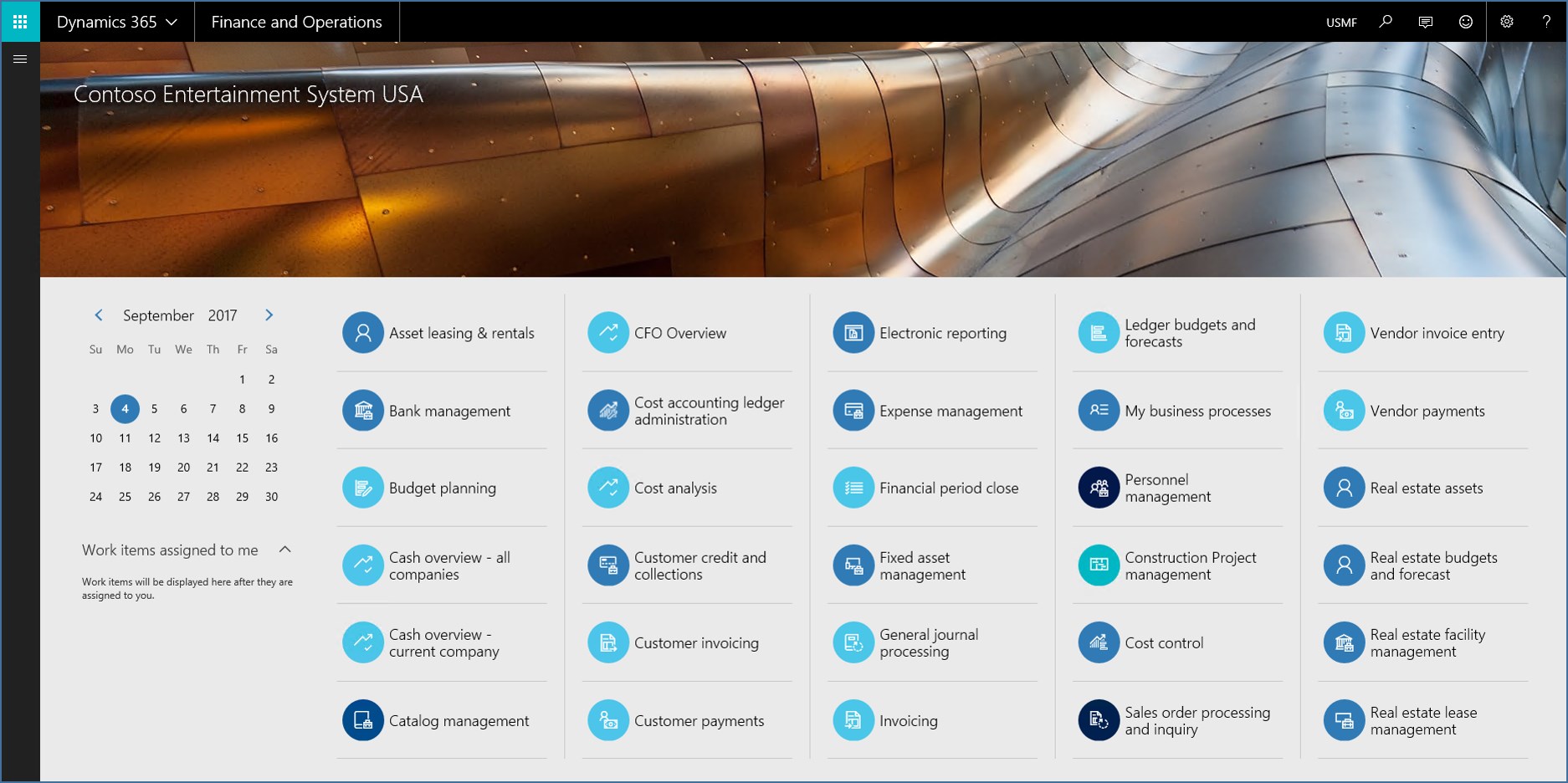The image size is (1568, 783).
Task: Select the highlighted date 4 in calendar
Action: (x=125, y=409)
